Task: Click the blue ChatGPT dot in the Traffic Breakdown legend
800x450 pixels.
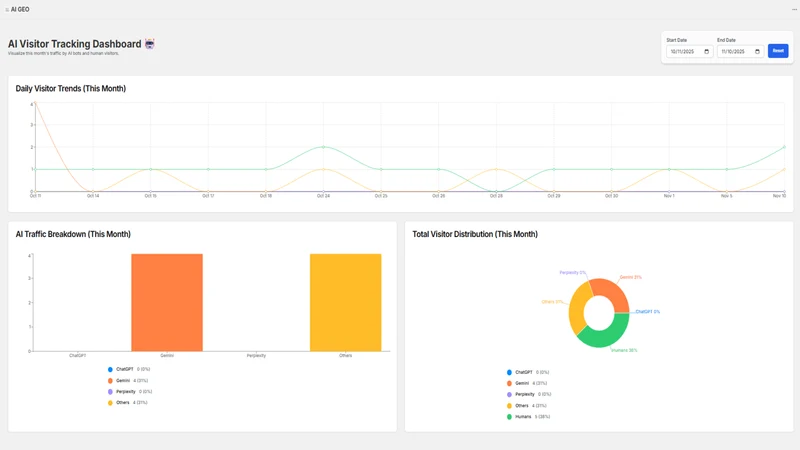Action: pos(110,369)
